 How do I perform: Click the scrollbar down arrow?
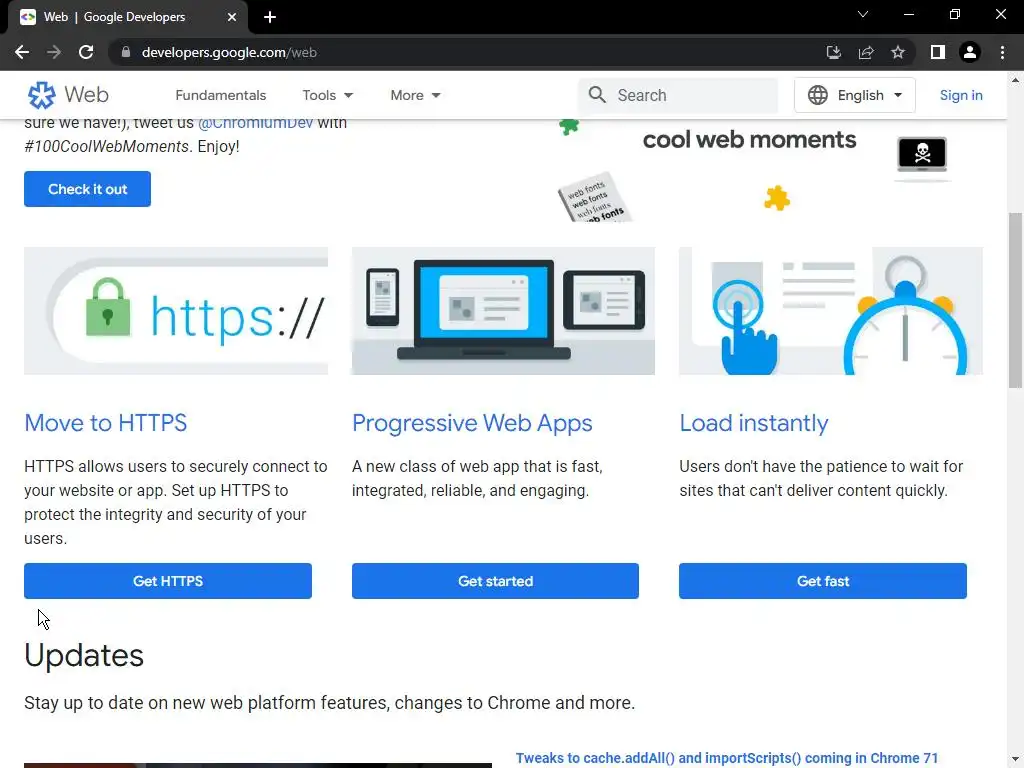pyautogui.click(x=1015, y=760)
